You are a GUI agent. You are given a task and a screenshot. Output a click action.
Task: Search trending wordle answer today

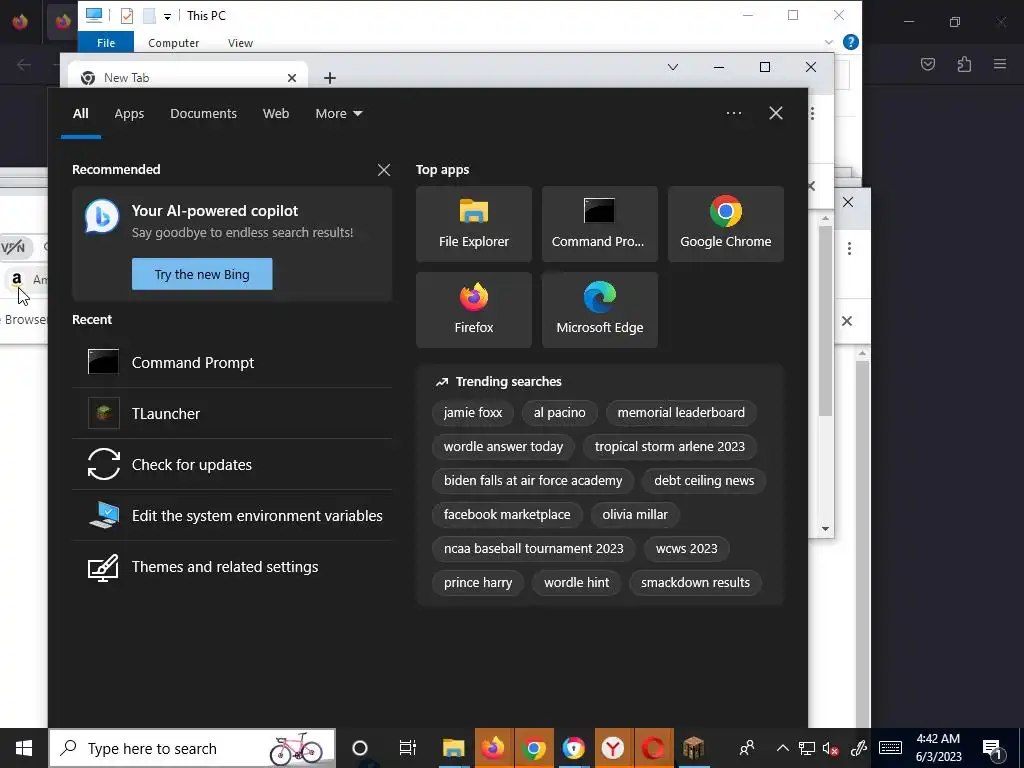point(504,447)
